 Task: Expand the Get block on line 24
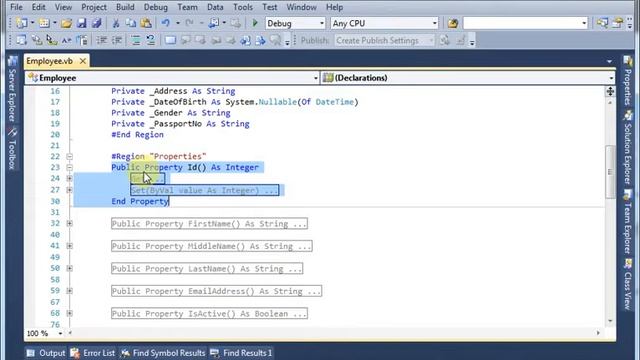69,178
